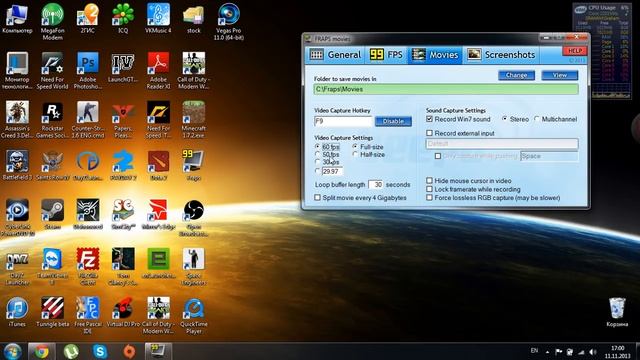This screenshot has width=640, height=360.
Task: Open the volume icon in system tray
Action: (x=593, y=351)
